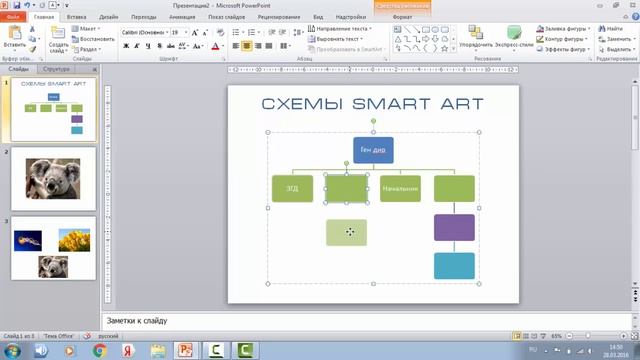The width and height of the screenshot is (640, 360).
Task: Toggle strikethrough (abc) formatting
Action: tap(171, 46)
